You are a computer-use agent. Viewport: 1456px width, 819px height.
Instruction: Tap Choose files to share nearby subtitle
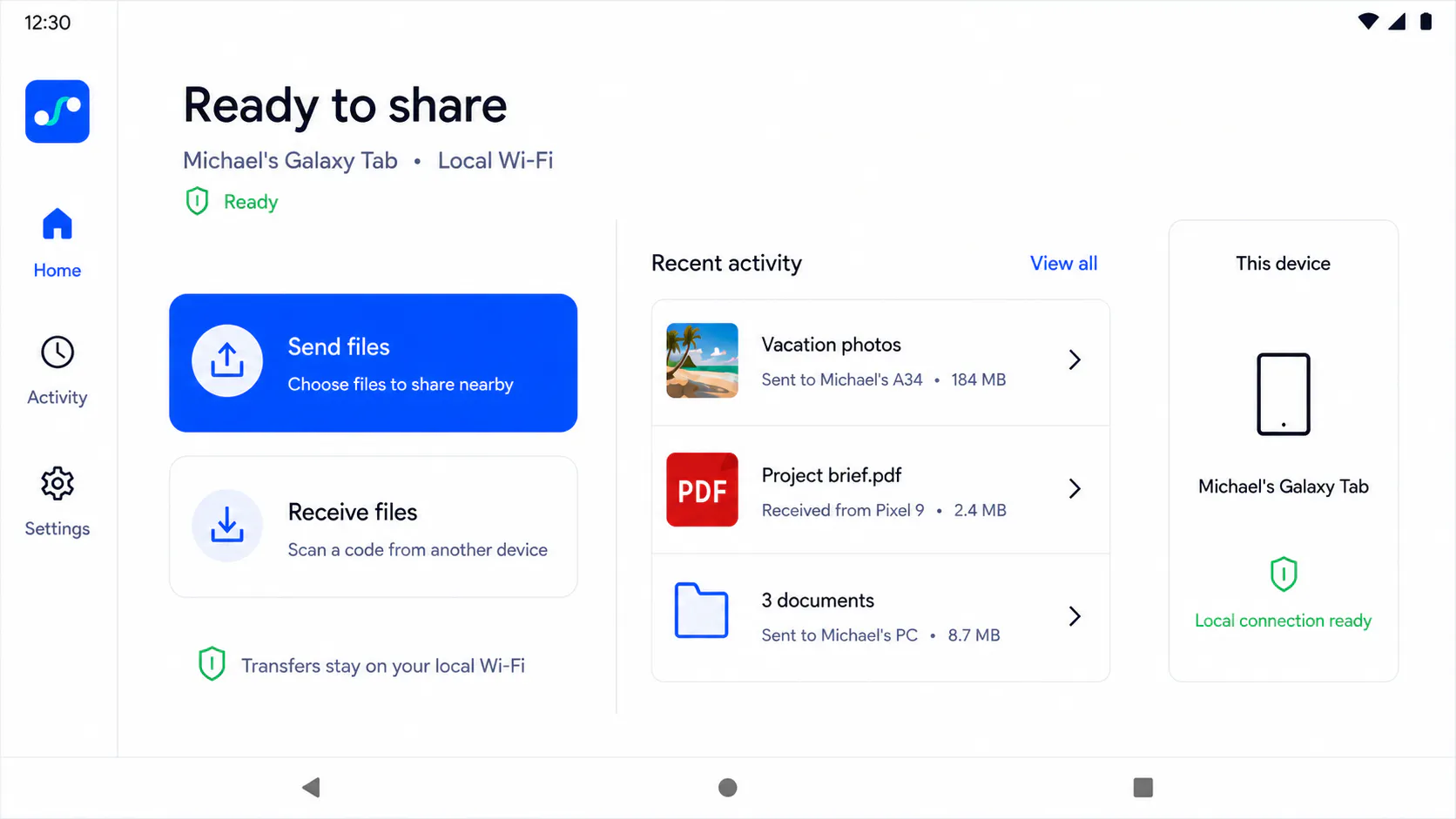coord(401,385)
